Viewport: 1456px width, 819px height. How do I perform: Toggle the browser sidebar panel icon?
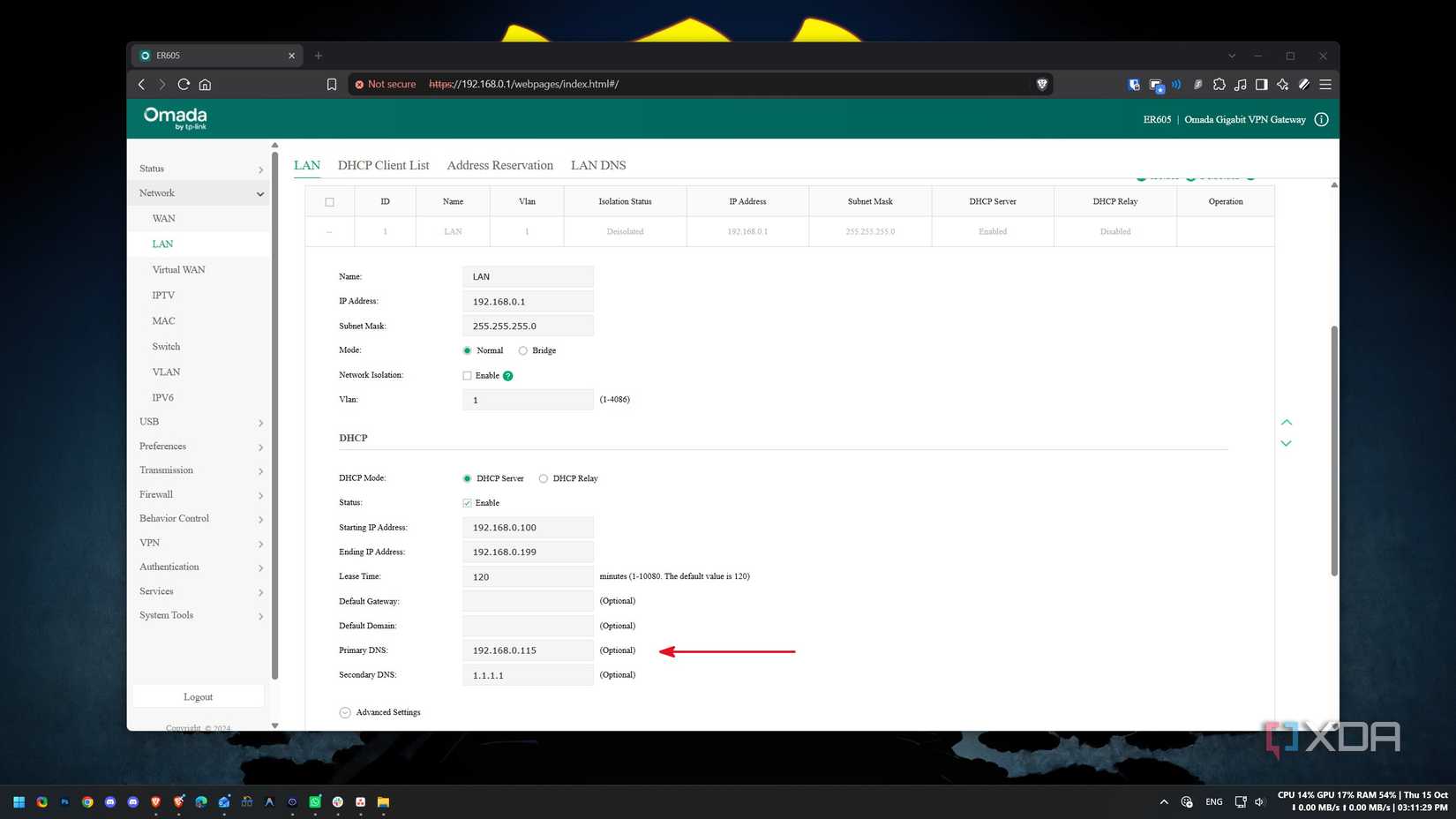[1261, 84]
